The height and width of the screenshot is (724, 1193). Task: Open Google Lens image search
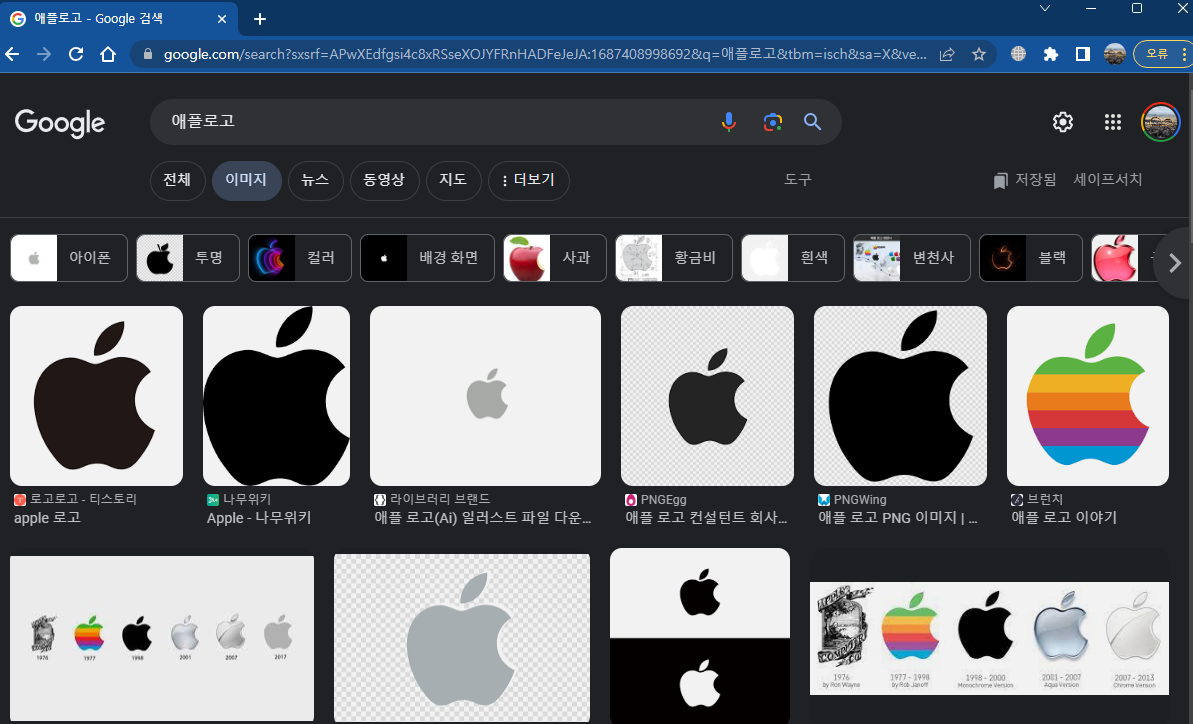coord(772,122)
